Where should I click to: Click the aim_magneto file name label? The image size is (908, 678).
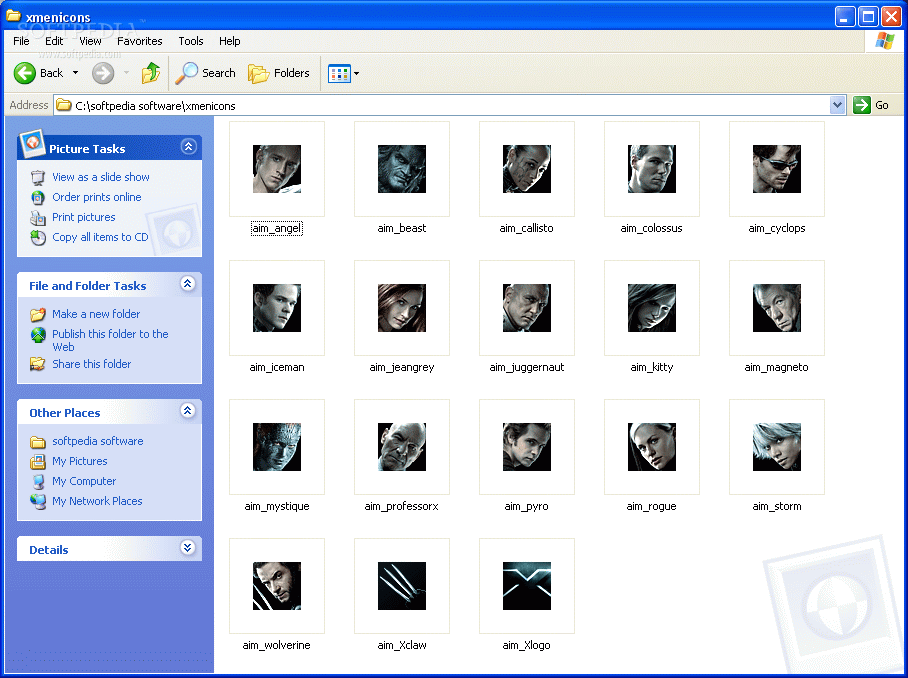point(777,367)
